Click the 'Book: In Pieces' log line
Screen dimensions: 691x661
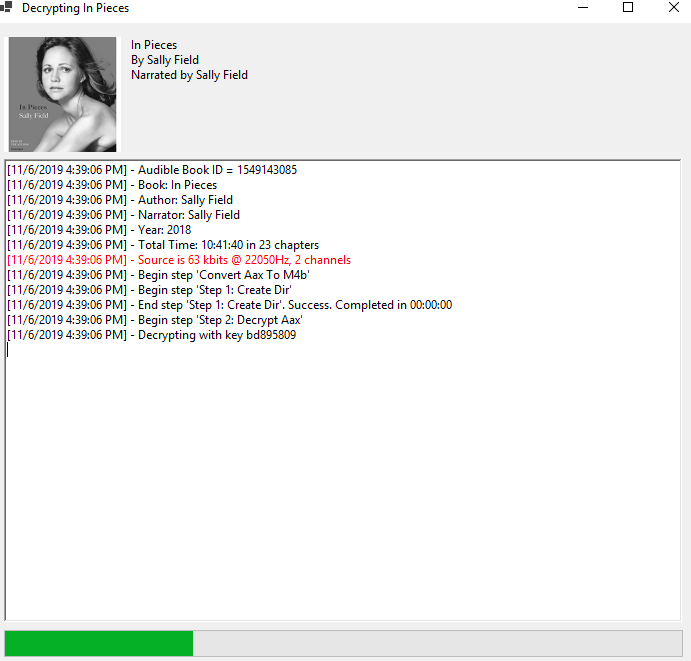pyautogui.click(x=112, y=185)
